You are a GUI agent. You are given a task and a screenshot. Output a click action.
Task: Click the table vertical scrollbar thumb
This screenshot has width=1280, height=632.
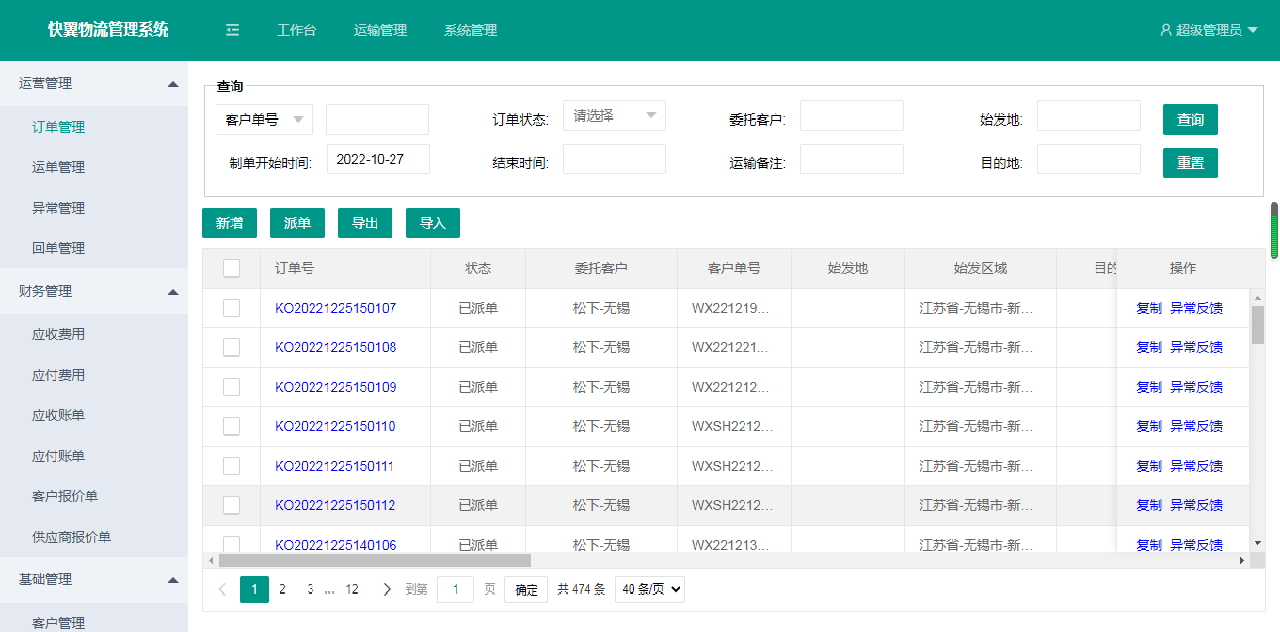(1258, 325)
